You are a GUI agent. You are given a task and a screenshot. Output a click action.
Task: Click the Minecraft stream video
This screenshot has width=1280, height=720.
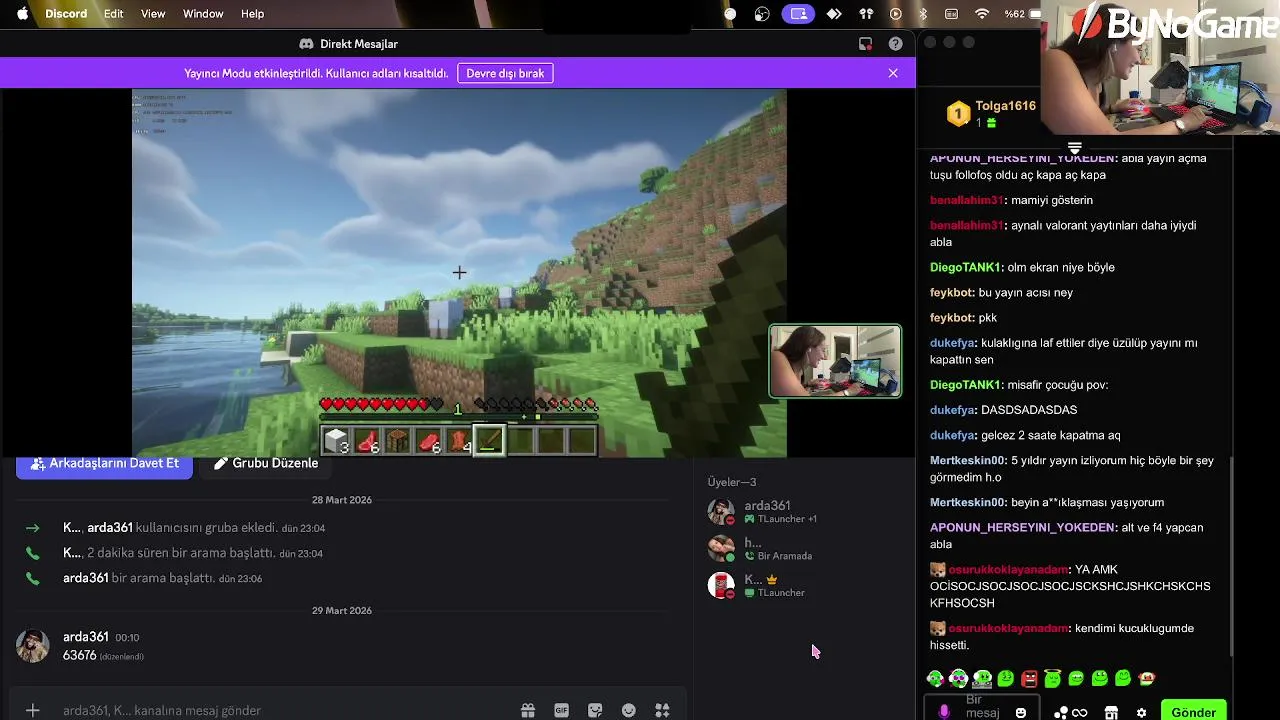pyautogui.click(x=459, y=273)
